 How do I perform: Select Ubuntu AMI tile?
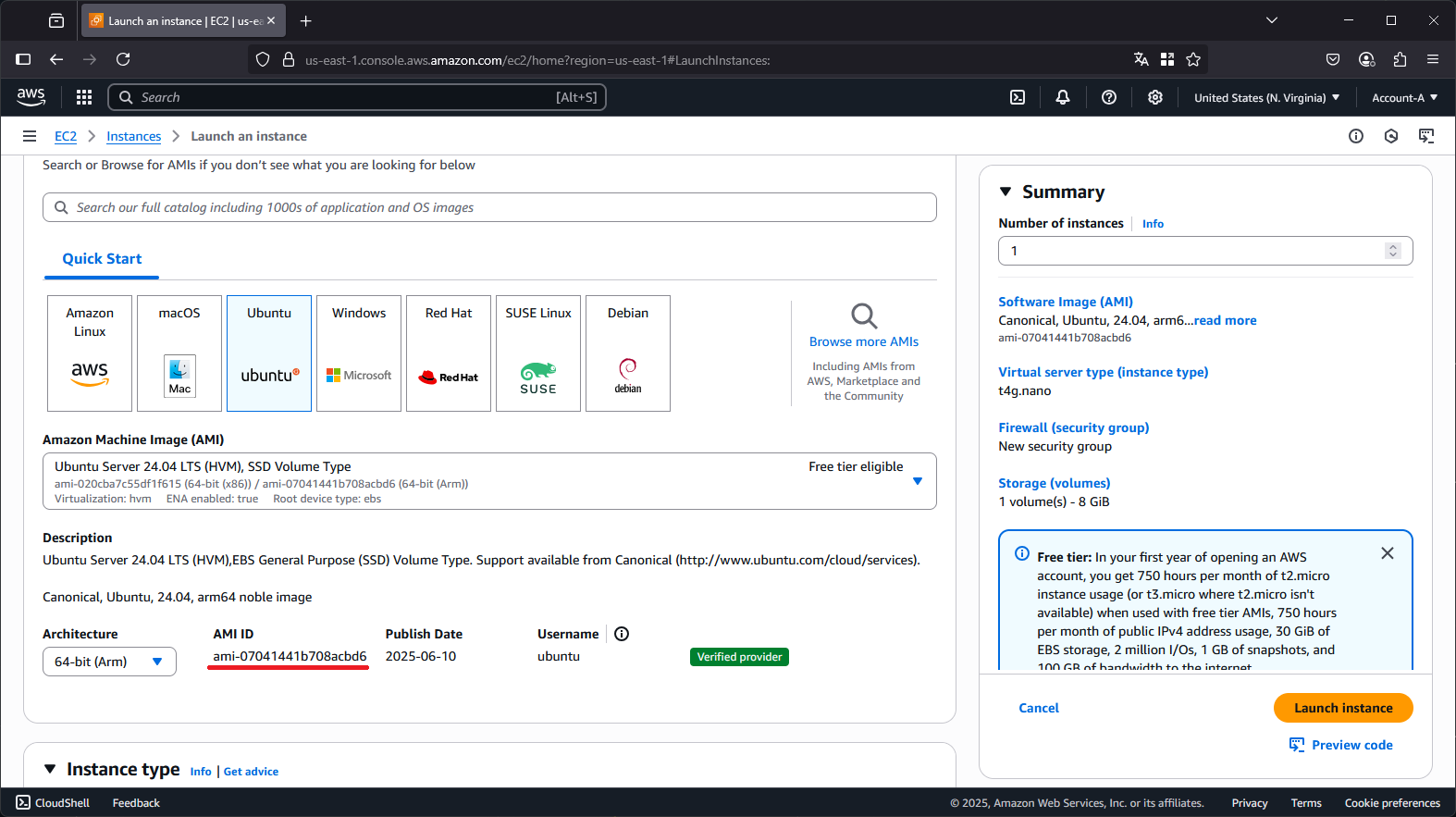tap(269, 353)
